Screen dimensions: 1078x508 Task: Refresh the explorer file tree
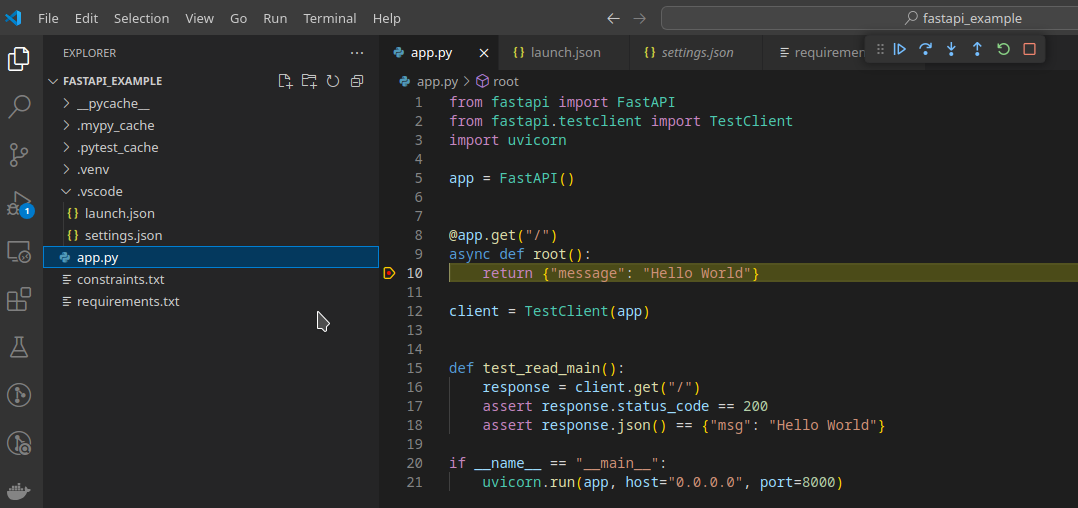coord(333,81)
